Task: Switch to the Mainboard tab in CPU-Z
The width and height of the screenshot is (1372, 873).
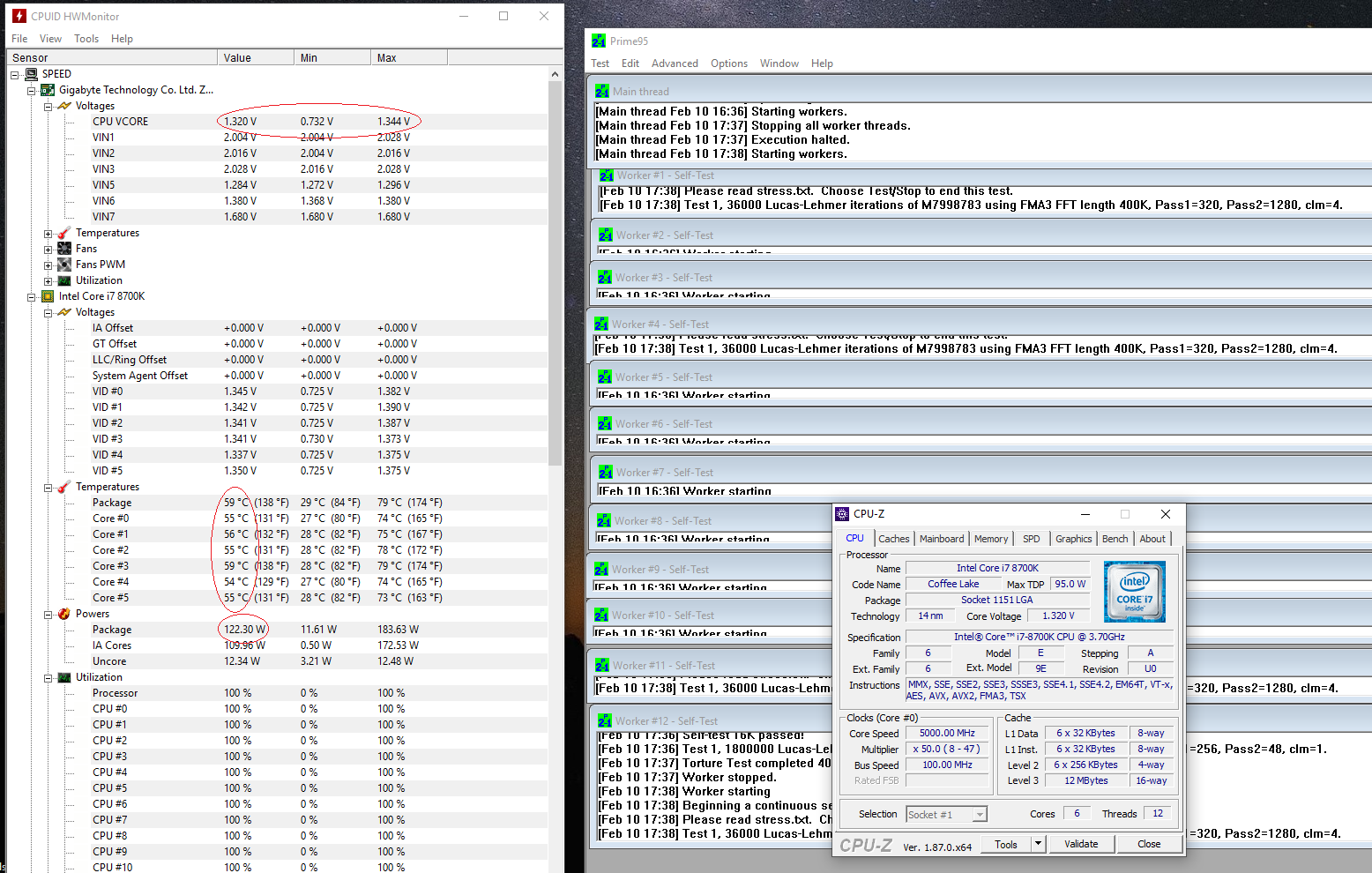Action: click(x=942, y=539)
